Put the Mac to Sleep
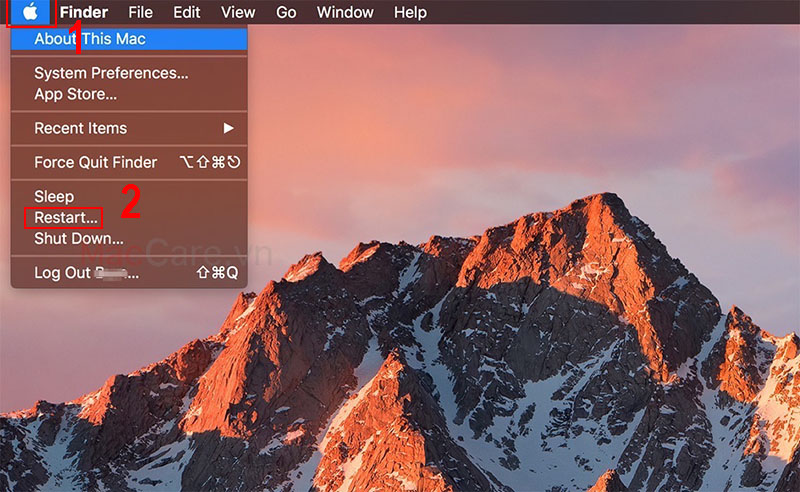 click(129, 196)
